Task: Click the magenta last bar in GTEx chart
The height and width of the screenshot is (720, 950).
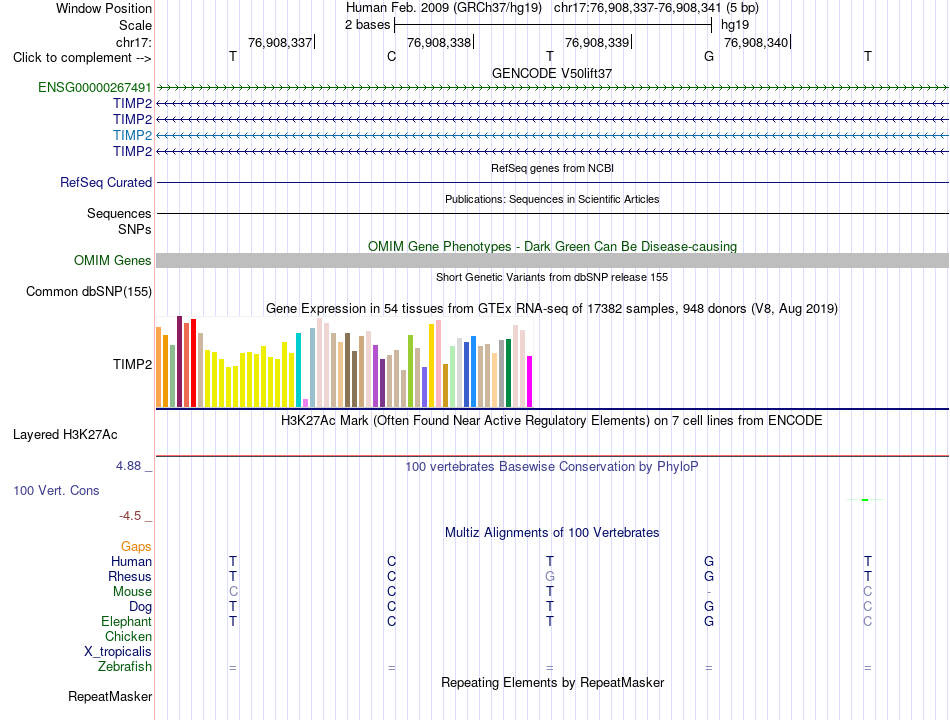Action: [x=530, y=381]
